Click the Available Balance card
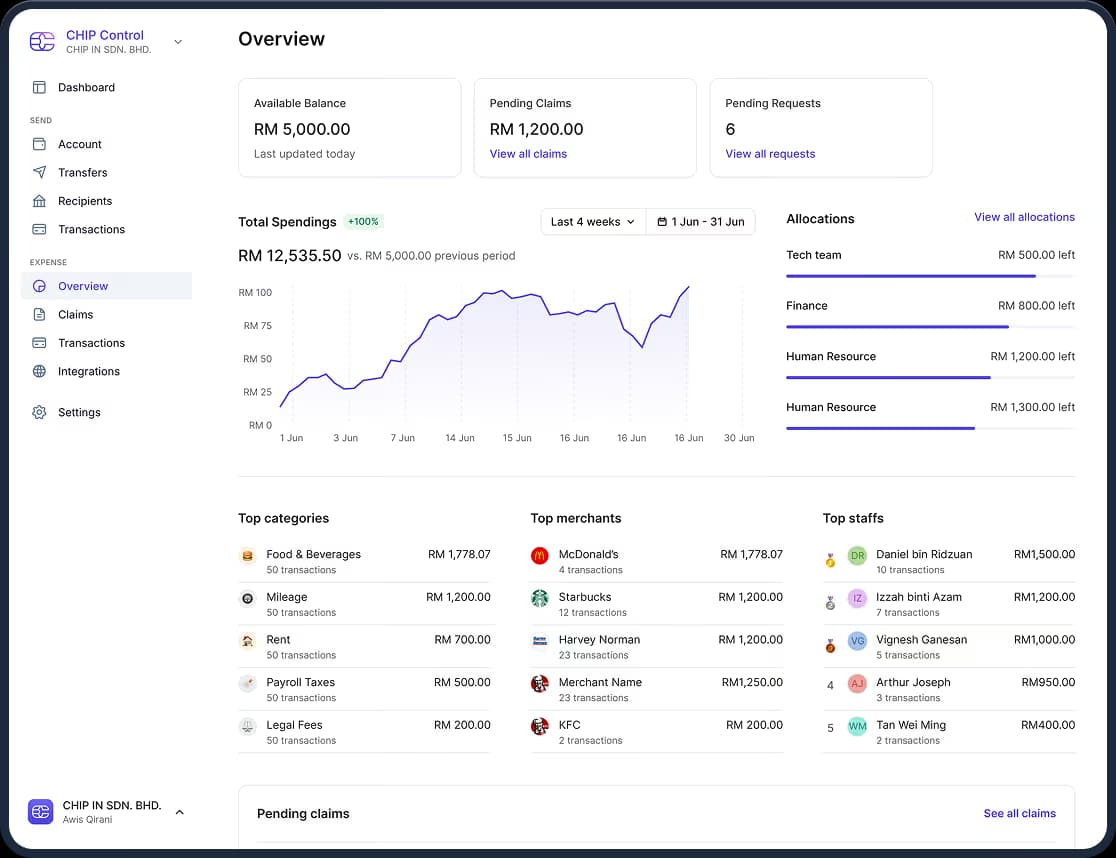 [349, 128]
